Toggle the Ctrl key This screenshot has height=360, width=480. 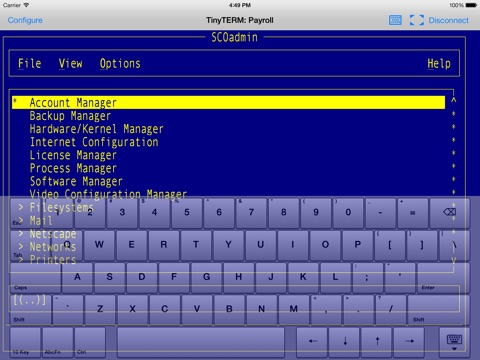(x=90, y=342)
